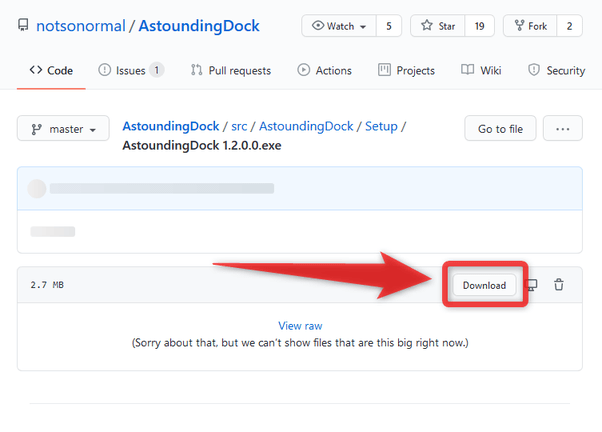The height and width of the screenshot is (432, 602).
Task: Open the three-dots more options menu
Action: pos(563,129)
